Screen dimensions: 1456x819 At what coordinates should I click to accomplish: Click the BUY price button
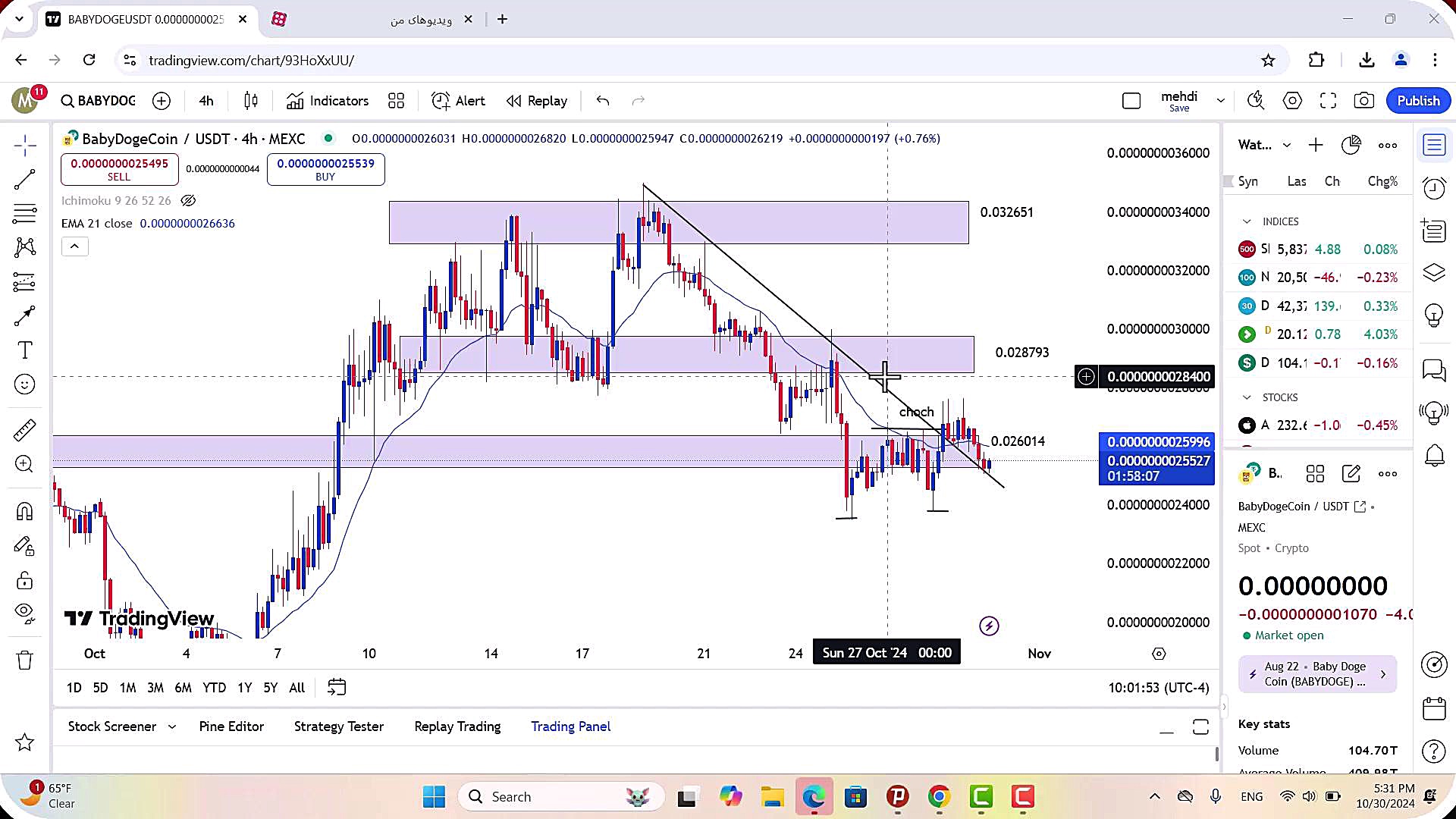click(325, 169)
